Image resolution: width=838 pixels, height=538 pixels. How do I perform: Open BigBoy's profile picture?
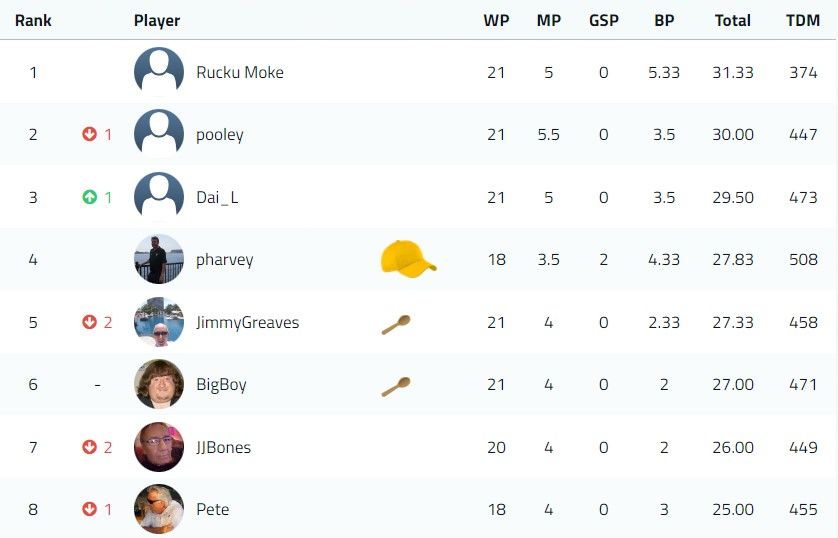tap(159, 384)
